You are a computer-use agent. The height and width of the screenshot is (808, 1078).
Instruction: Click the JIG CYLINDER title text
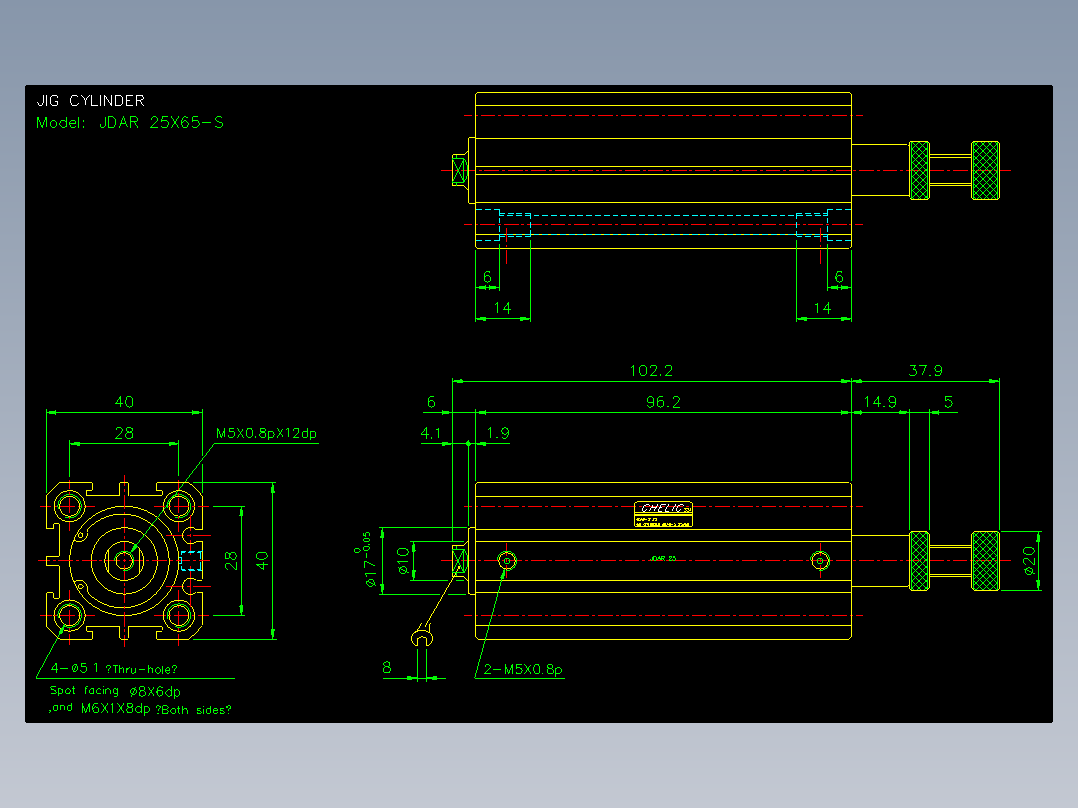pos(91,101)
